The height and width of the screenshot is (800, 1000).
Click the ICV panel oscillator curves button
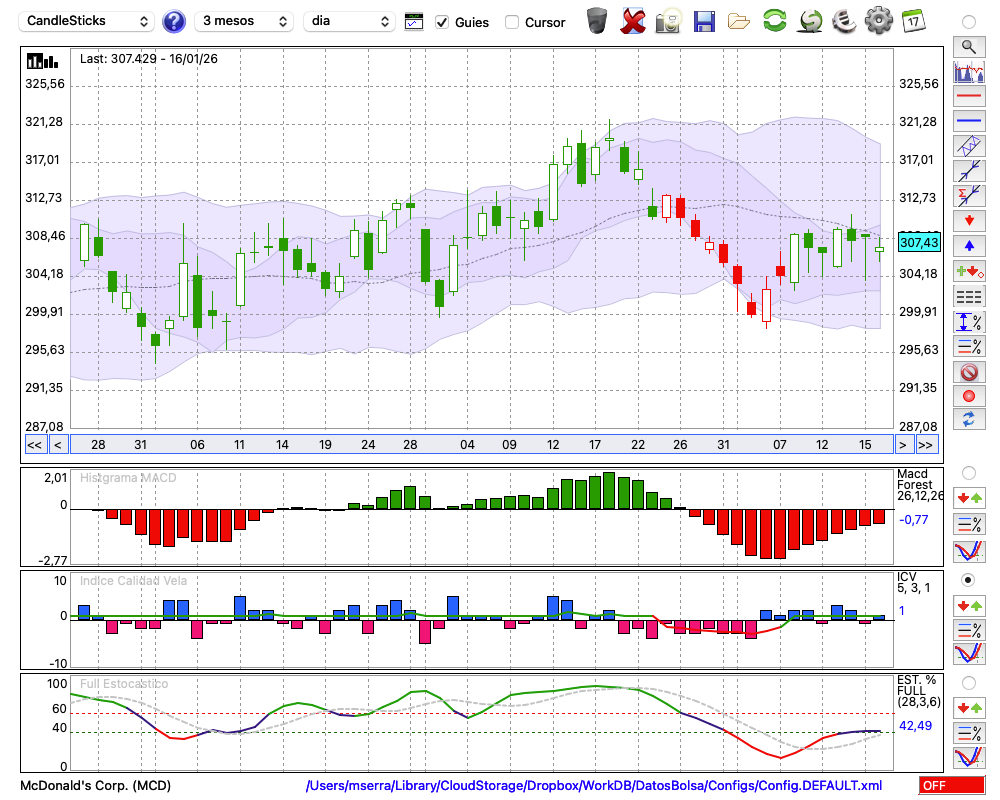point(969,653)
